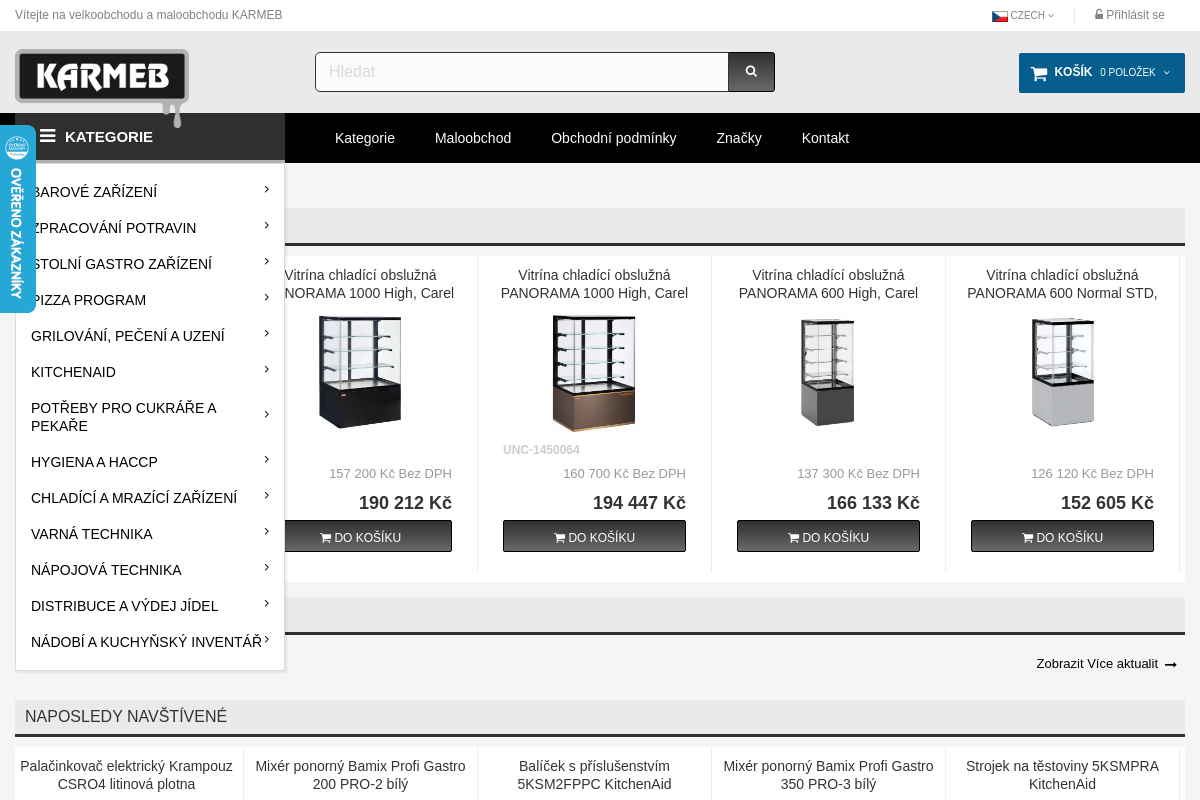Open the KATEGORIE hamburger menu icon
This screenshot has width=1200, height=800.
coord(47,136)
